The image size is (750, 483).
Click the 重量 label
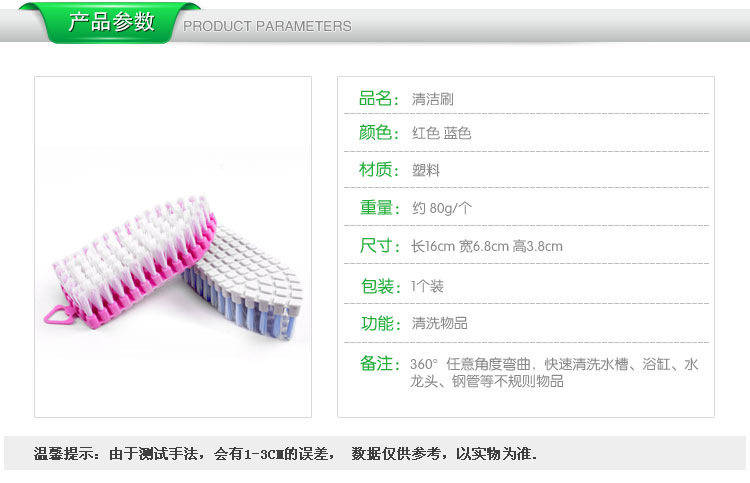tap(379, 208)
